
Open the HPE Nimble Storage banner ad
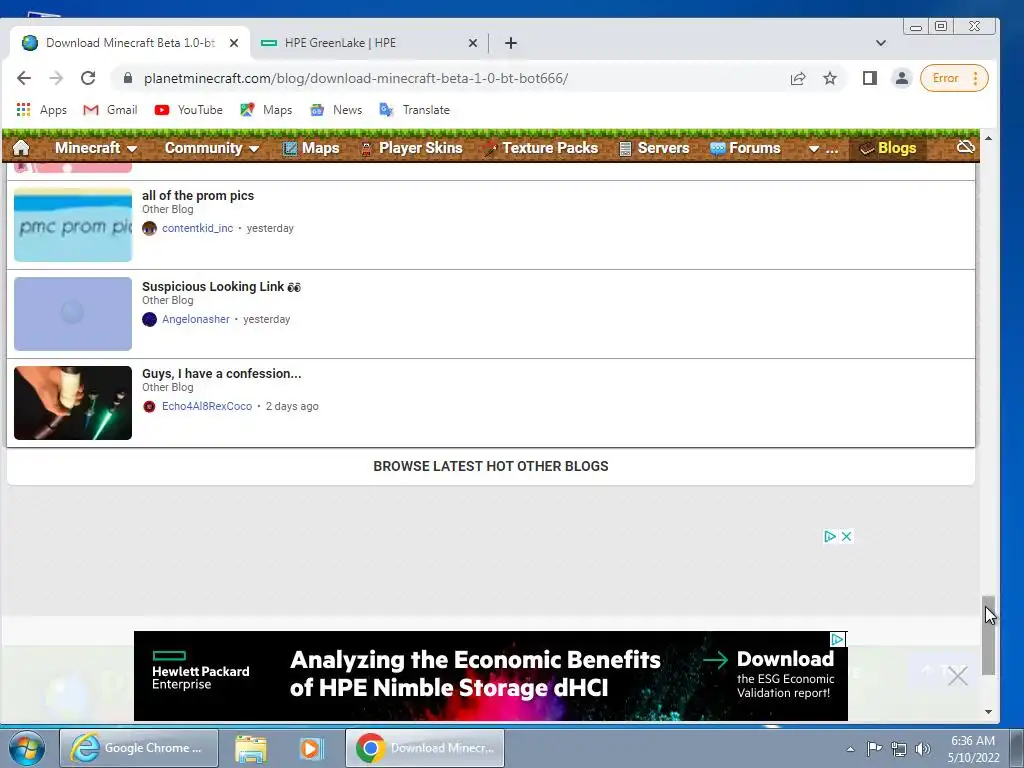(490, 676)
